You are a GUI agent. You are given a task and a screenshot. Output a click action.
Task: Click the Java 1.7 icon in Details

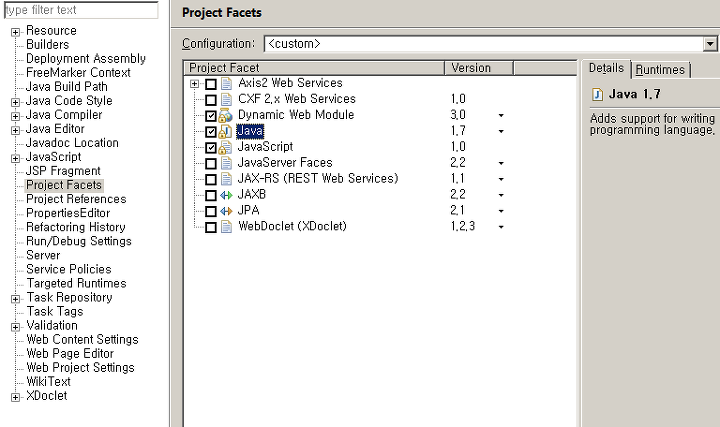[x=597, y=95]
